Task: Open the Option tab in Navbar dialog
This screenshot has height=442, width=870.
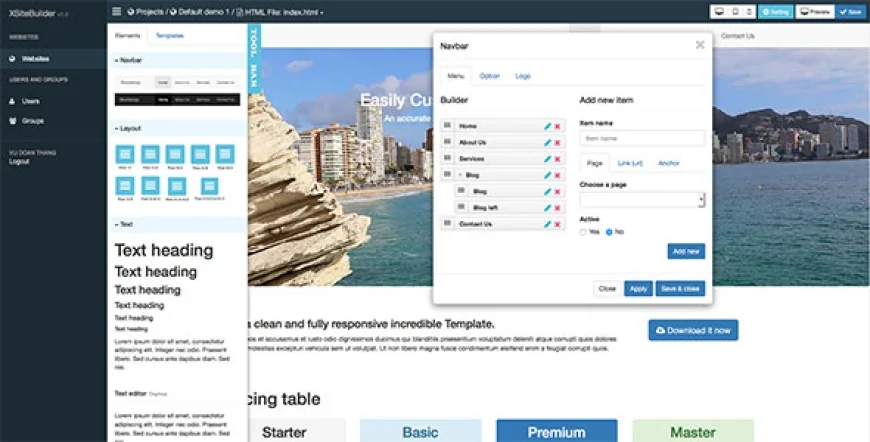Action: point(489,76)
